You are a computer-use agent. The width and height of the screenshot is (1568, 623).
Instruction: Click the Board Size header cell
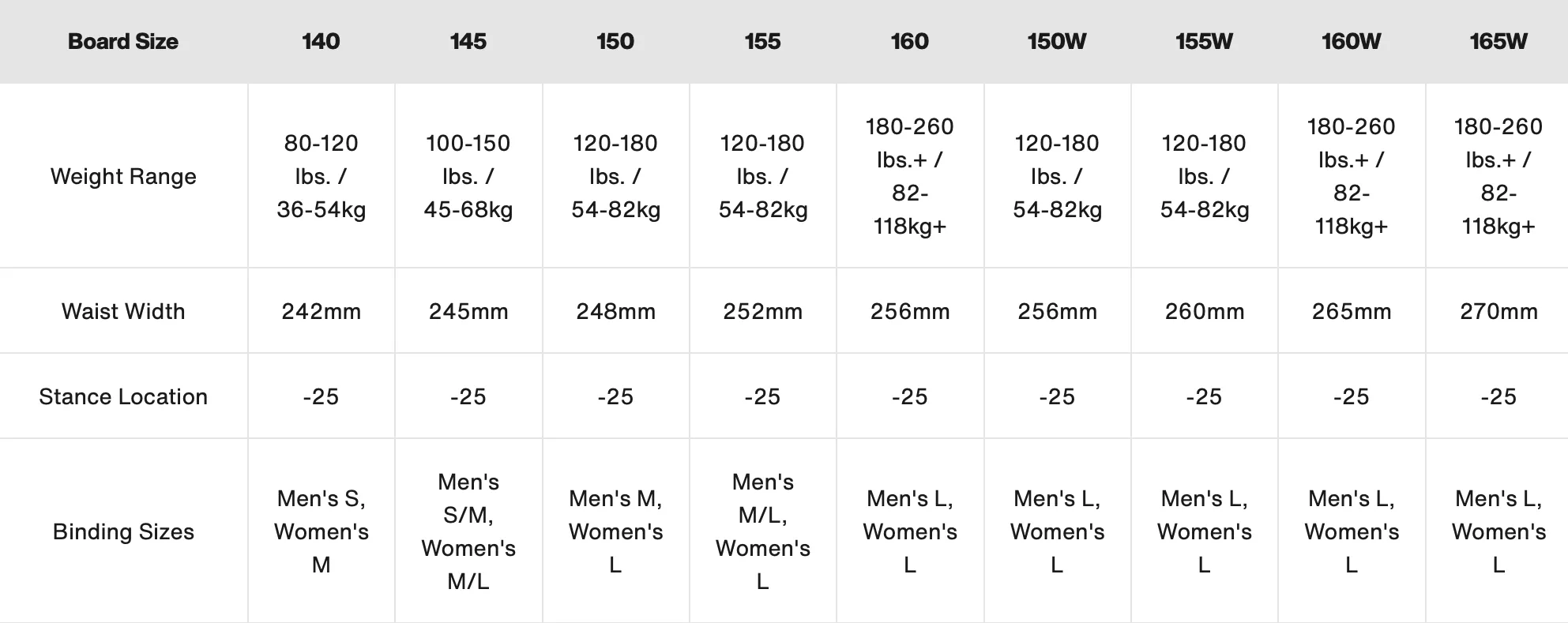click(123, 41)
